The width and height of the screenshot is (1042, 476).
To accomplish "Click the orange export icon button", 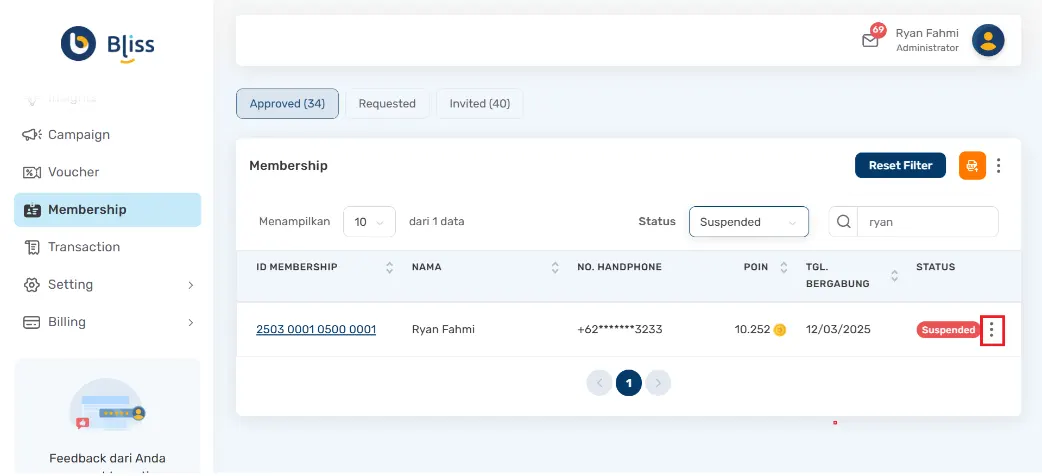I will (x=972, y=166).
